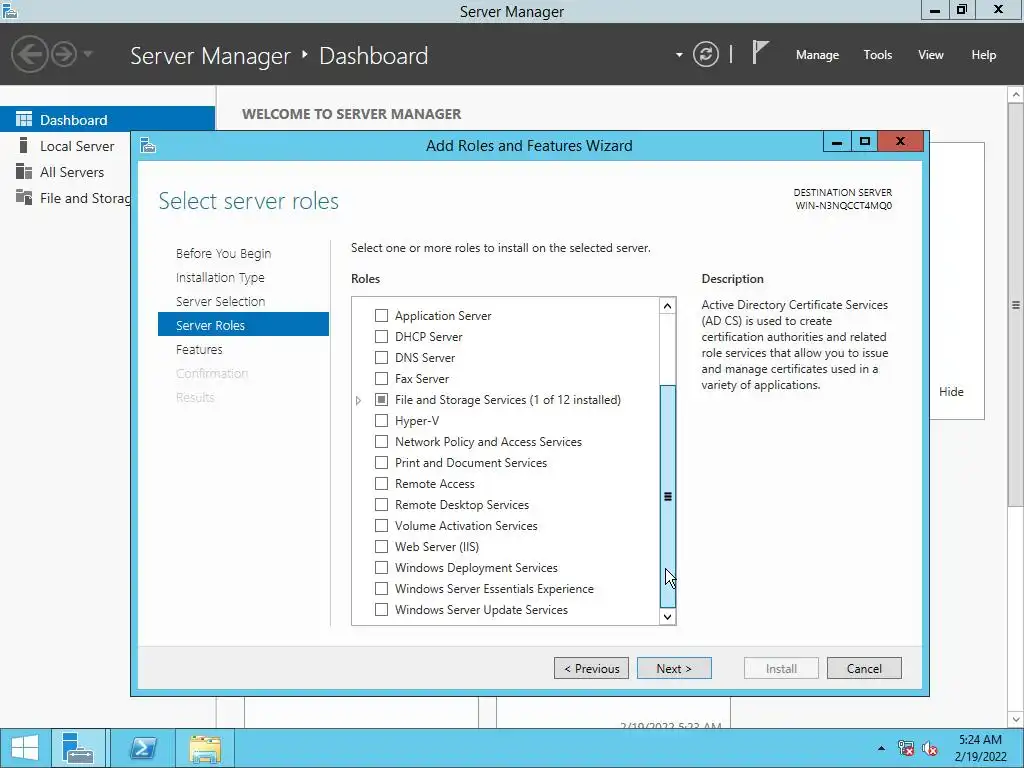Check the Application Server role

[381, 315]
